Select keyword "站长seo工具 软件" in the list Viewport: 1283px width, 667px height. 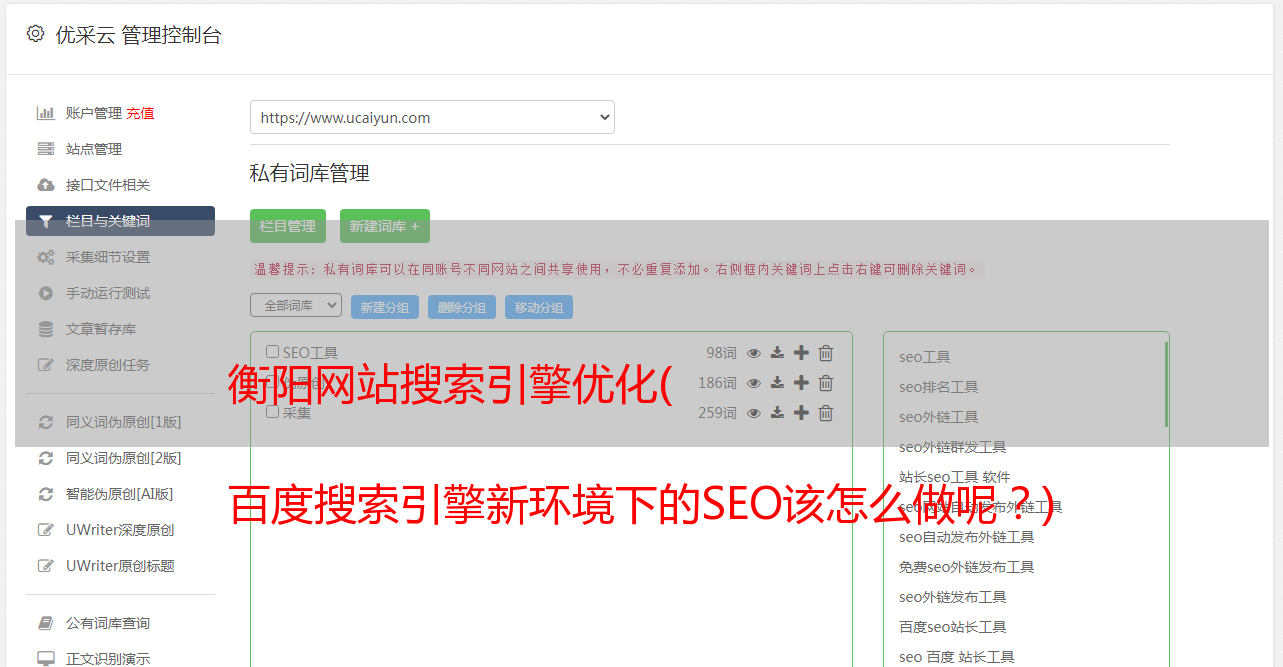coord(955,477)
